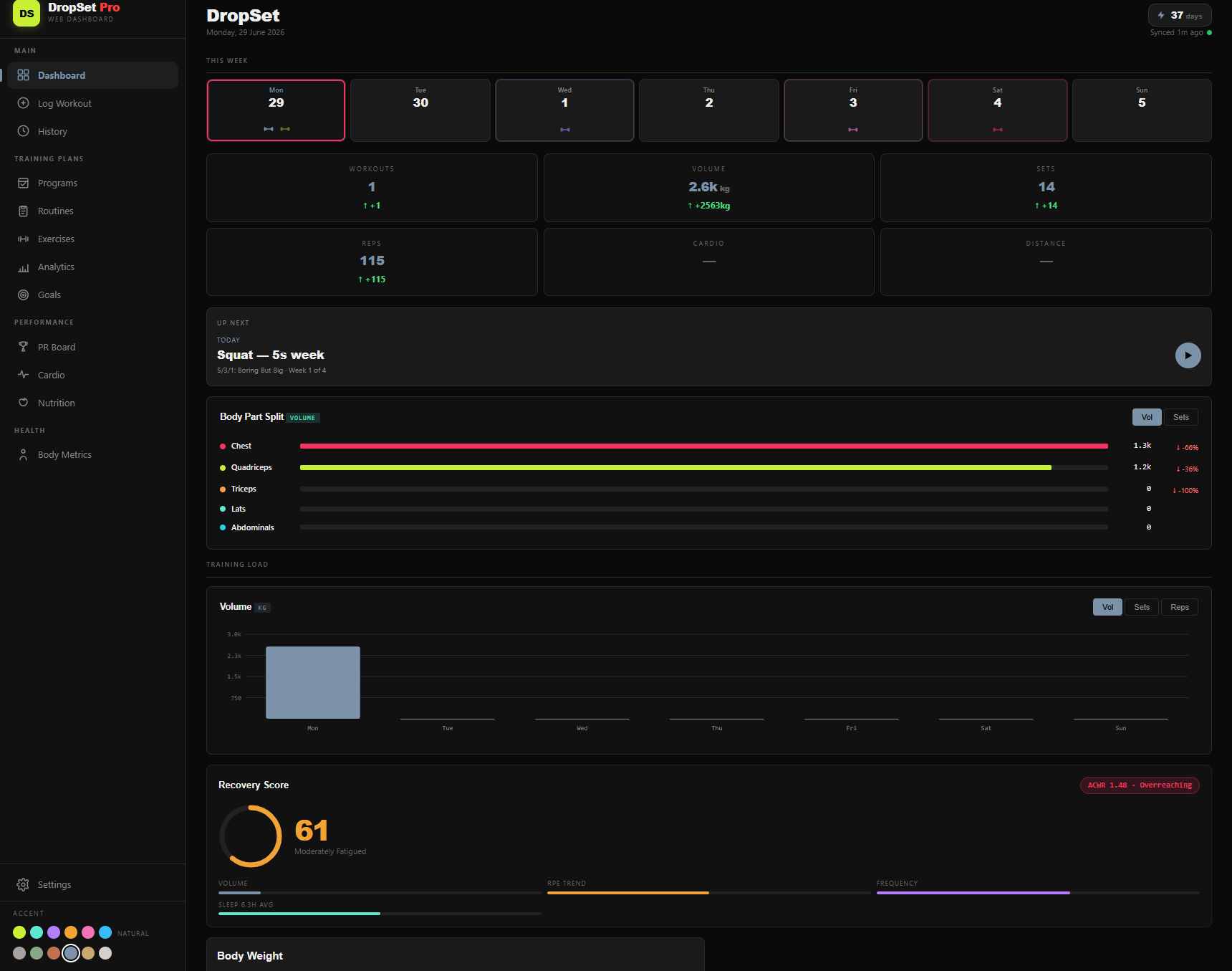This screenshot has height=971, width=1232.
Task: Show Reps in the Volume chart
Action: [x=1180, y=607]
